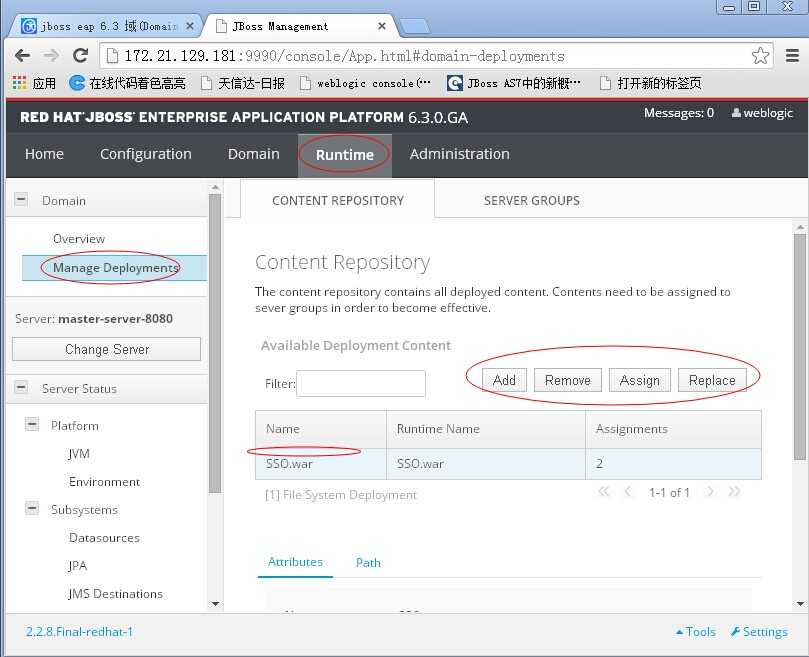
Task: Click the Assignments value 2
Action: (673, 463)
